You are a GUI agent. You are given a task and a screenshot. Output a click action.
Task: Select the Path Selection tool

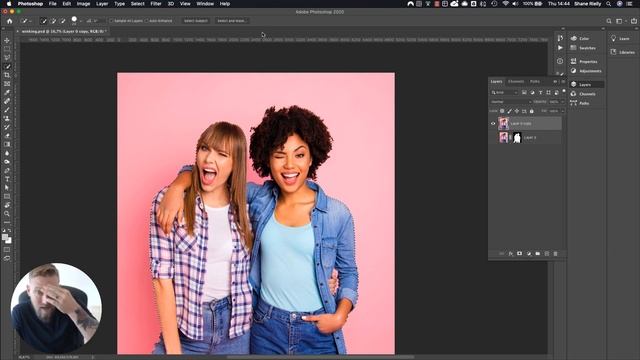(x=7, y=188)
